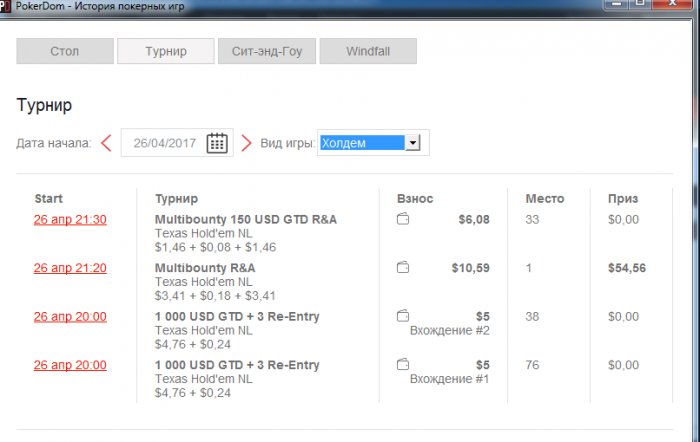Click place value 38

(532, 317)
